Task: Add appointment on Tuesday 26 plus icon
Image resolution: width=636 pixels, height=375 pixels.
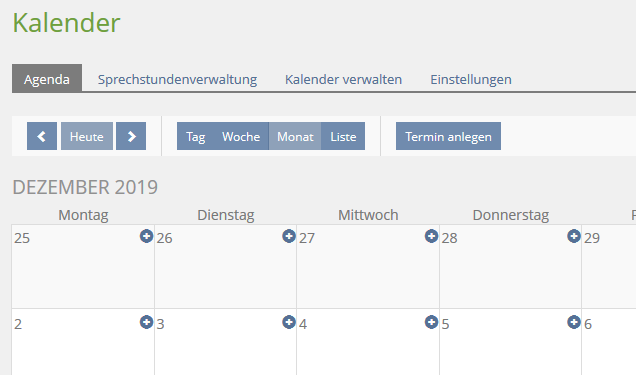Action: (289, 236)
